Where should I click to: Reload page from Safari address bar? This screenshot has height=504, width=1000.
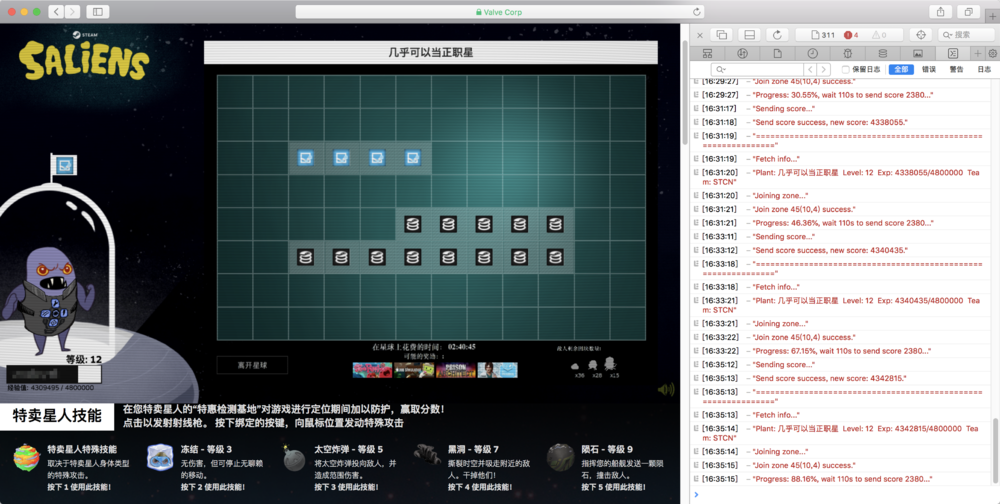tap(696, 11)
